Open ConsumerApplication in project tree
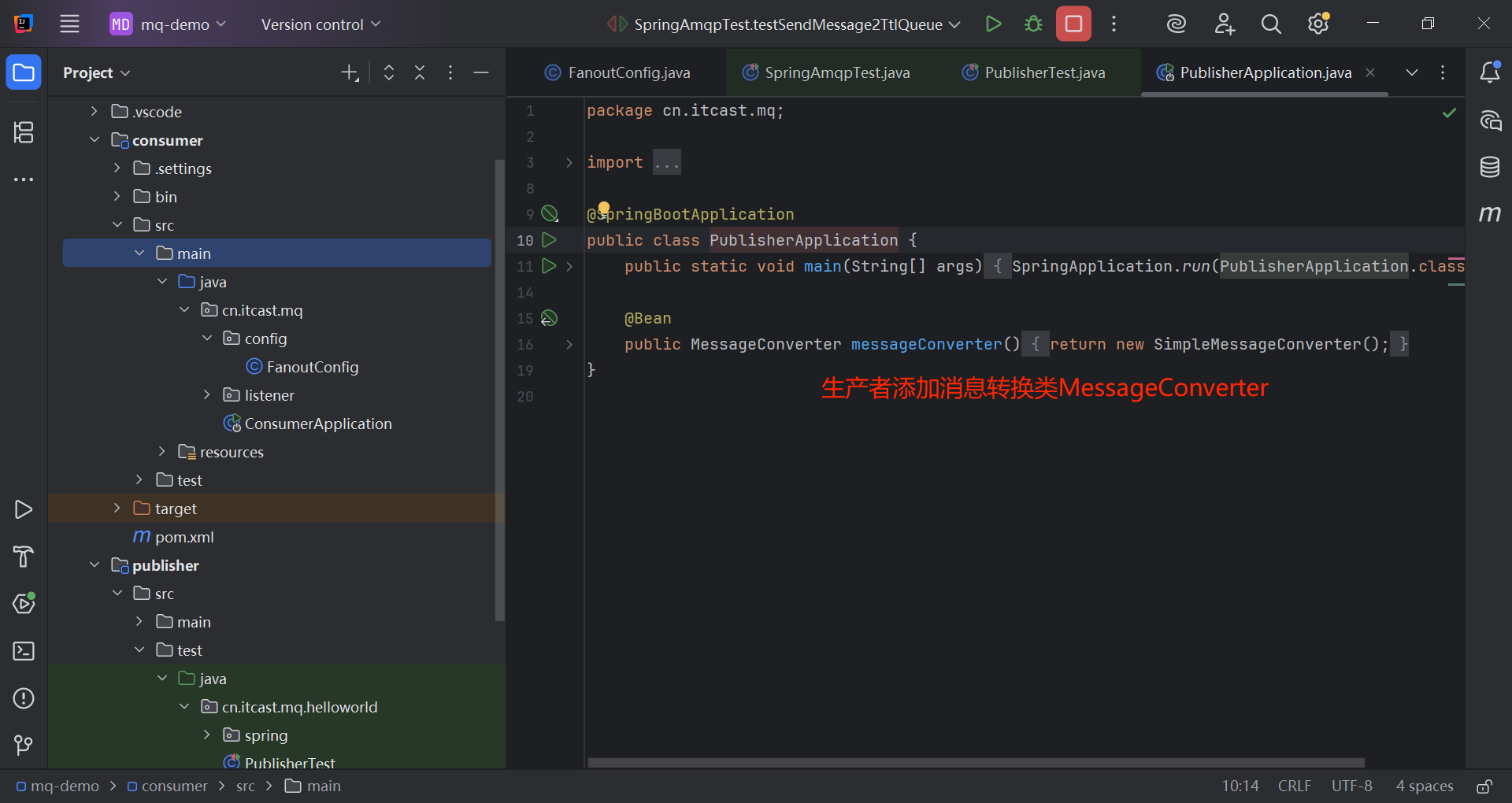The image size is (1512, 803). (318, 424)
